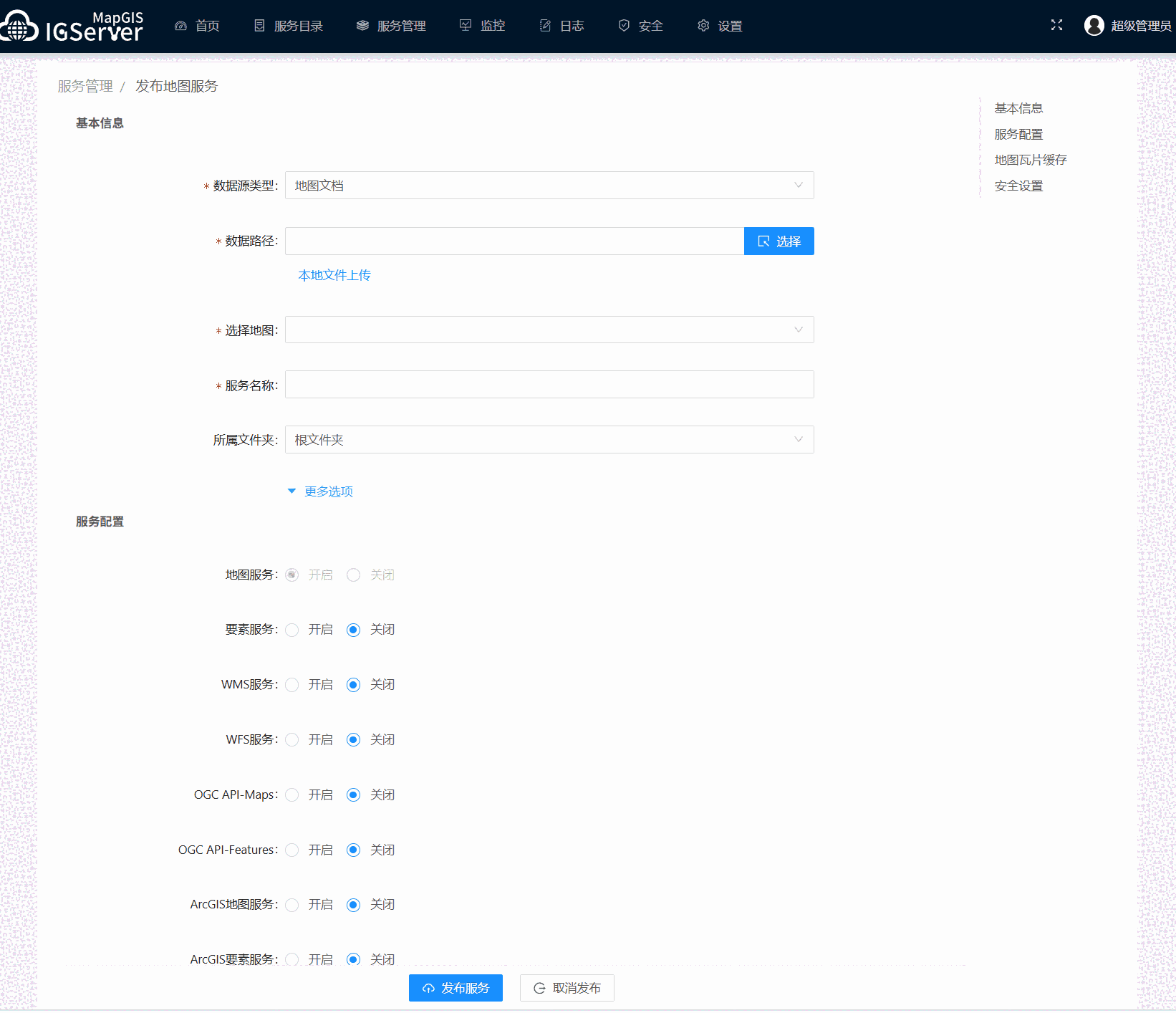
Task: Select 关闭 for 要素服务
Action: click(x=354, y=630)
